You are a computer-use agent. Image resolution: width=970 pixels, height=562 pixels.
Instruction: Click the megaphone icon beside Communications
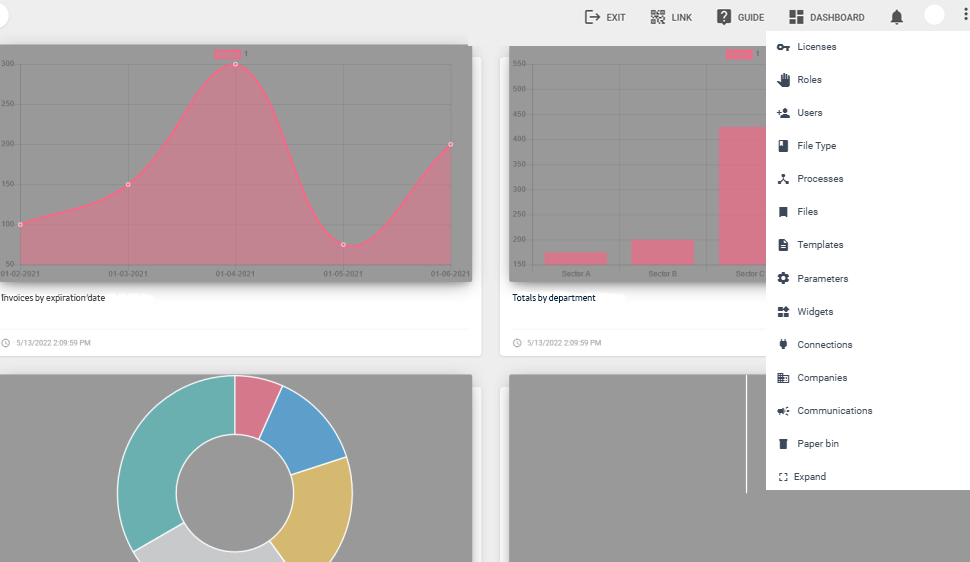pos(783,411)
